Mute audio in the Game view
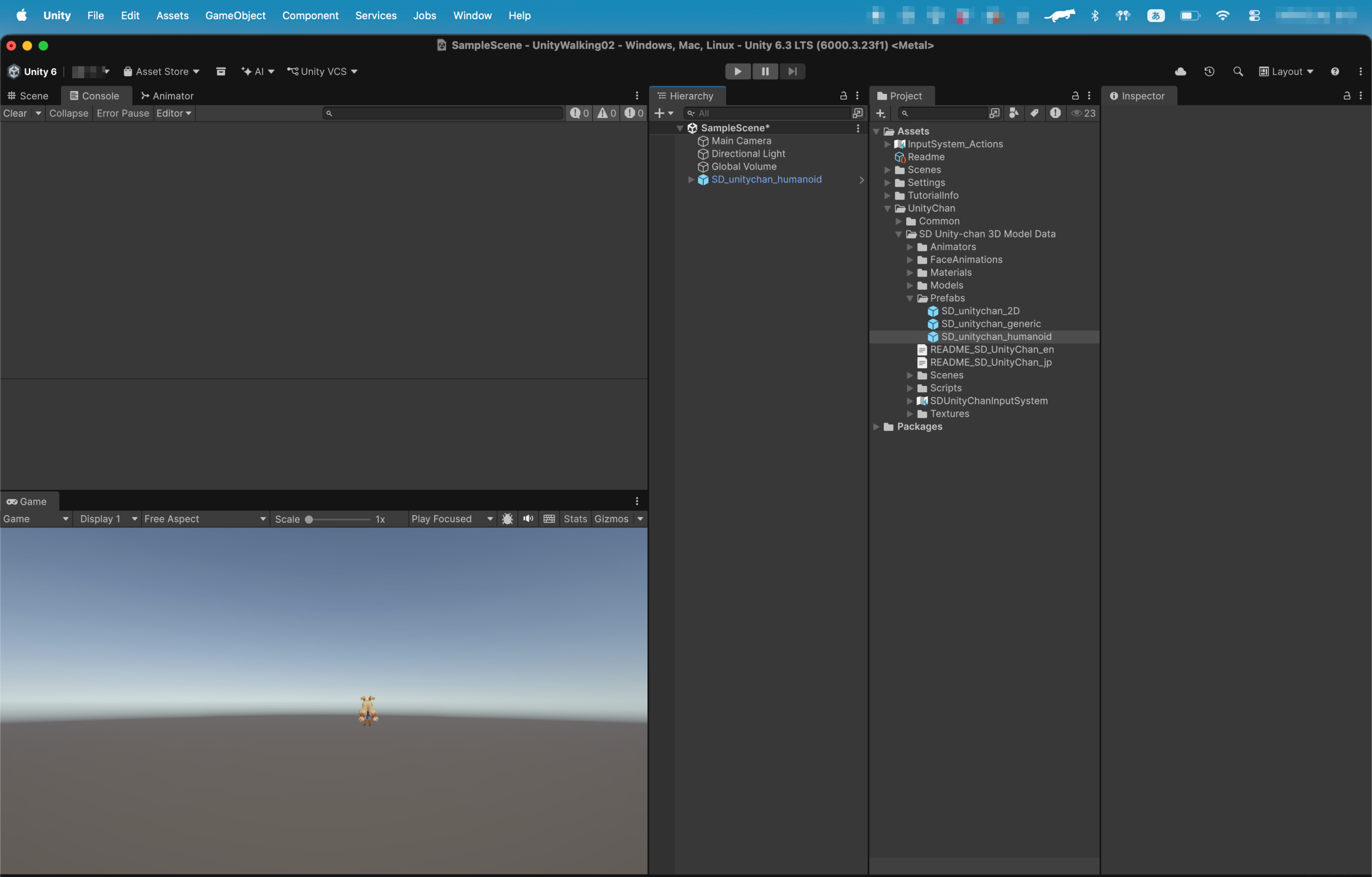The image size is (1372, 877). (528, 518)
